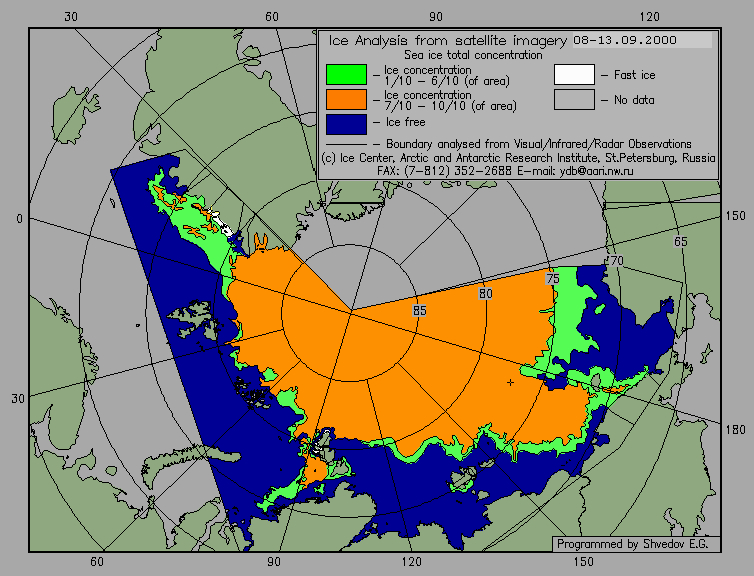Click the white Fast ice legend swatch
Screen dimensions: 754x576
coord(574,75)
